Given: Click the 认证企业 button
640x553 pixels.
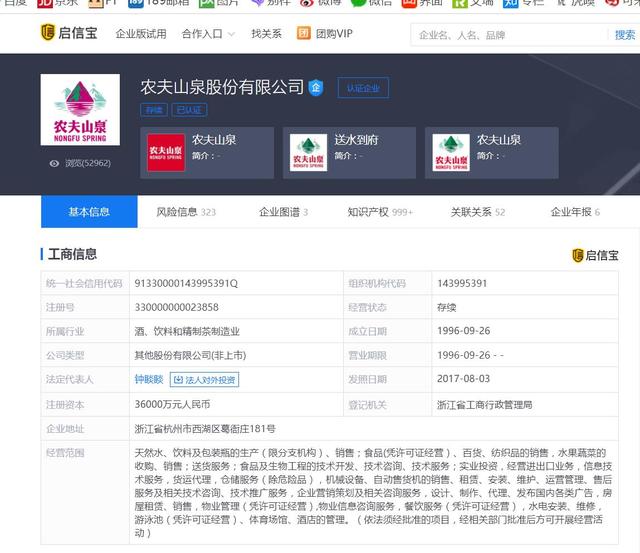Looking at the screenshot, I should pyautogui.click(x=362, y=87).
